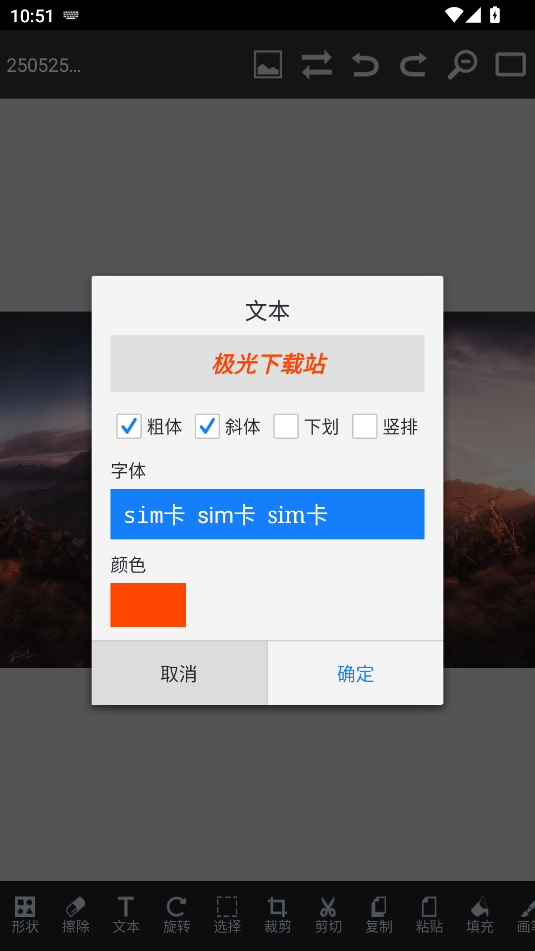Uncheck the 粗体 bold checkbox

(129, 426)
